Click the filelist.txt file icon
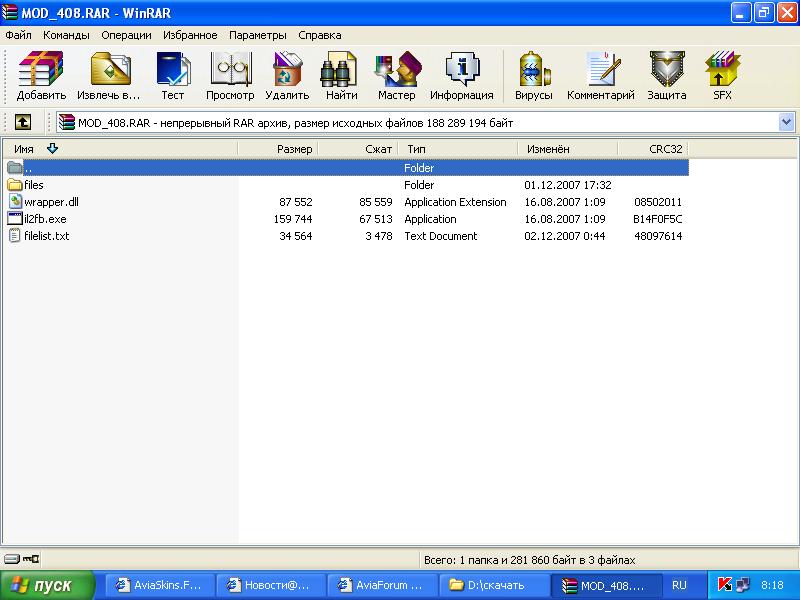Screen dimensions: 800x600 (x=15, y=236)
